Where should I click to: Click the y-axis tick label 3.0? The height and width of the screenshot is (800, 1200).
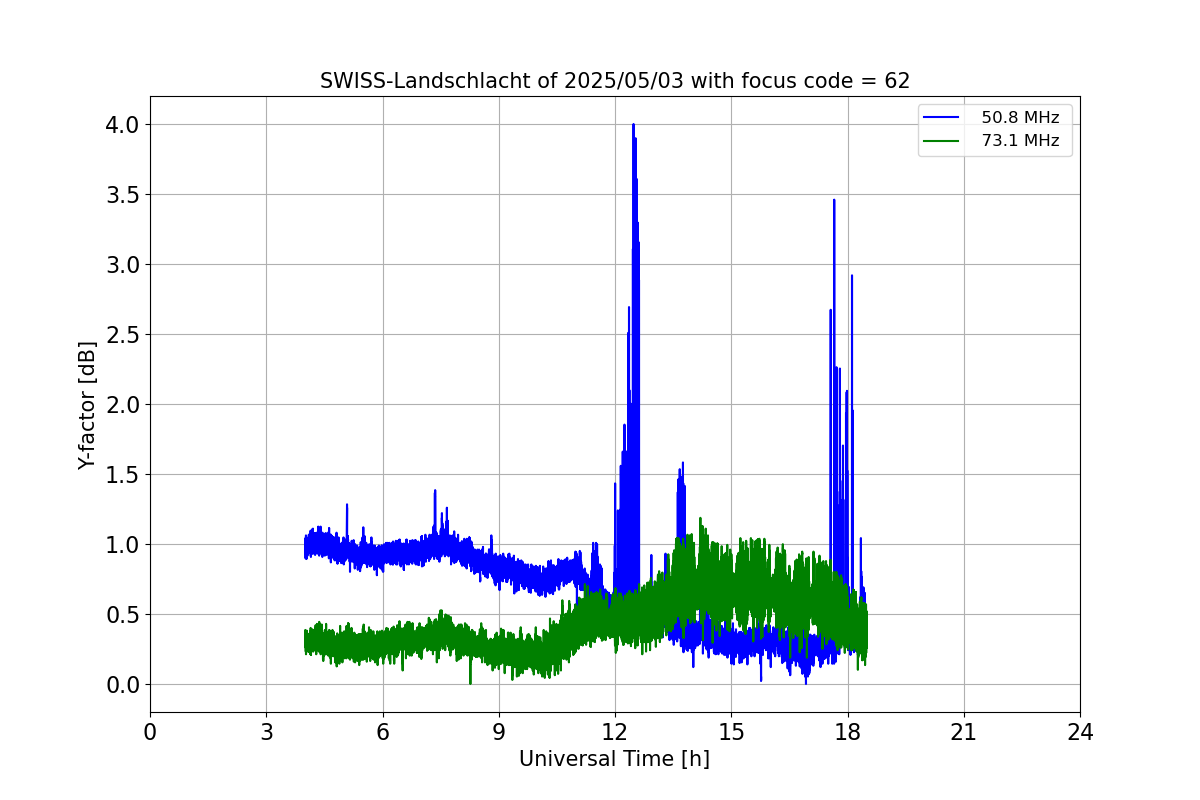[124, 265]
